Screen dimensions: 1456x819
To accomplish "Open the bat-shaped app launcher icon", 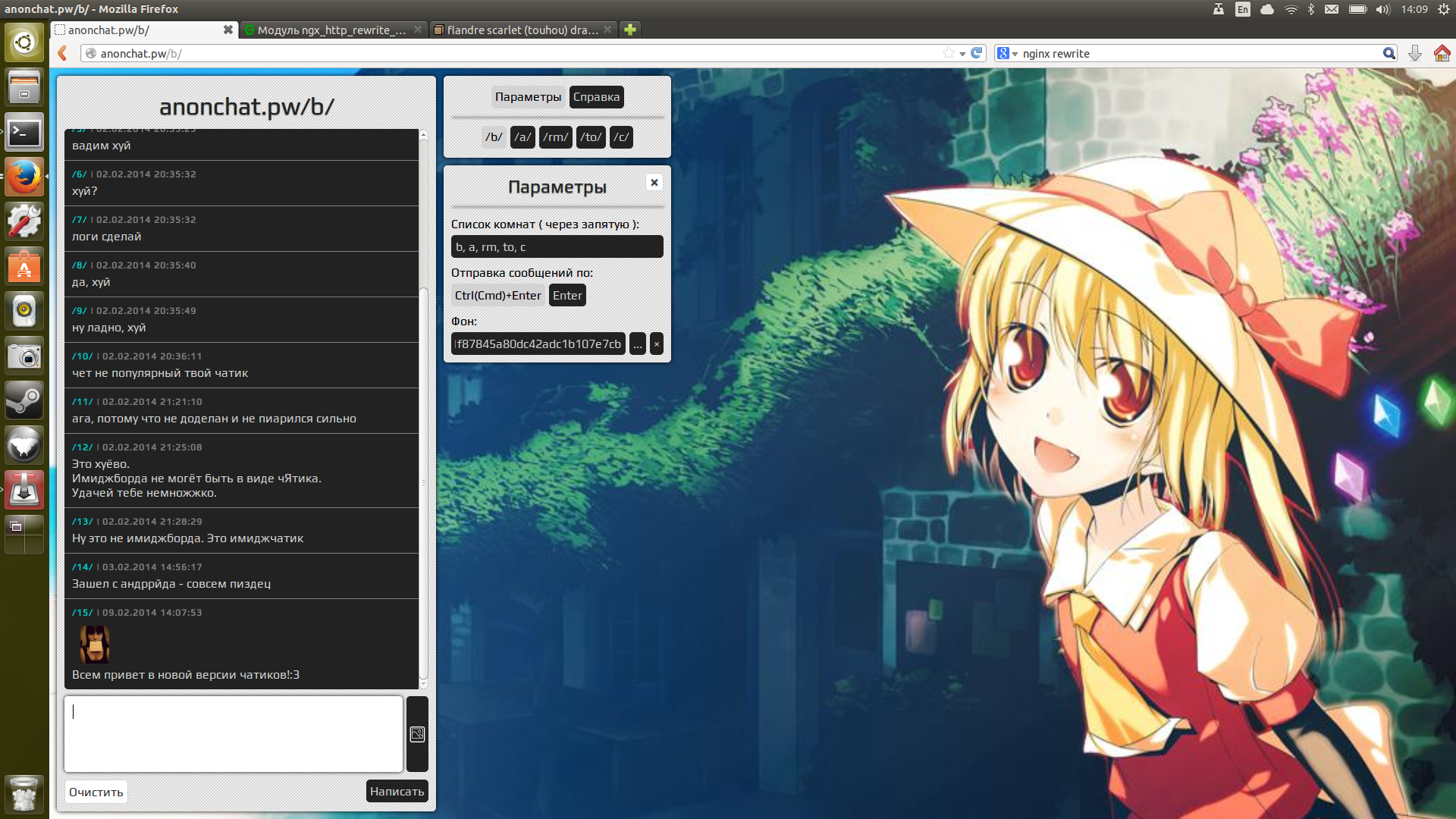I will click(24, 445).
